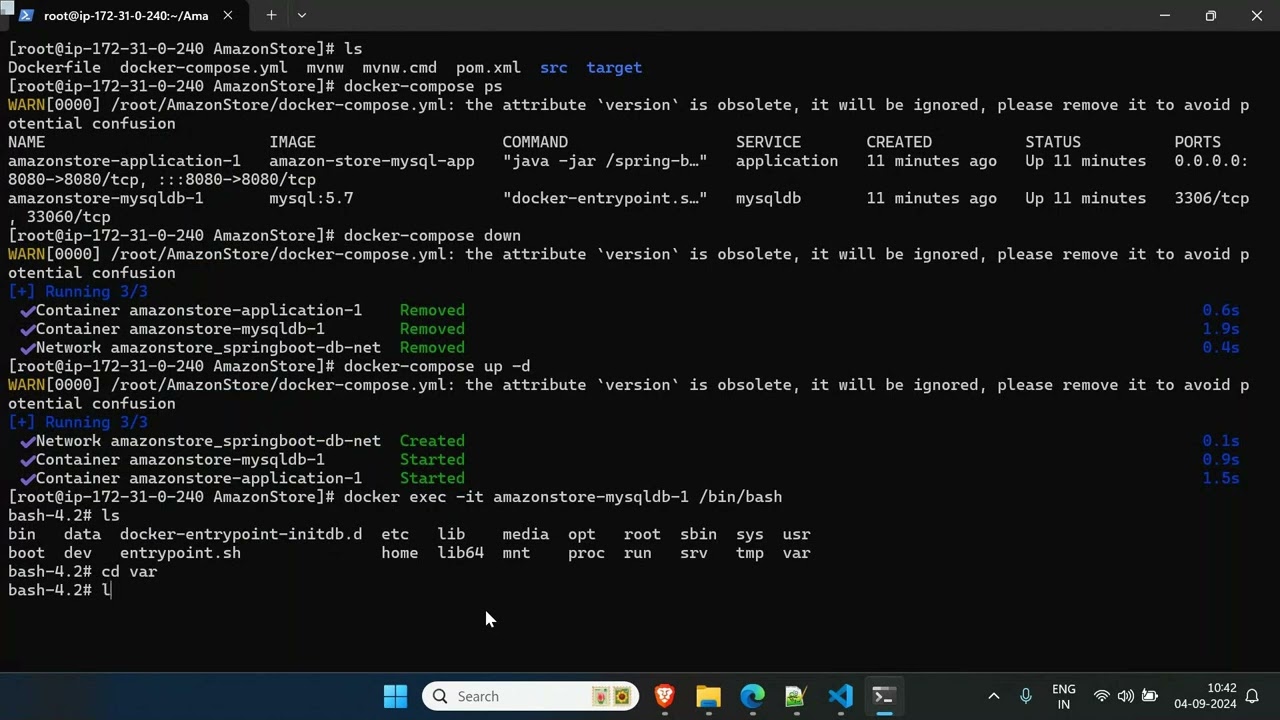Click the PowerShell icon in the tab
The width and height of the screenshot is (1280, 720).
(26, 16)
